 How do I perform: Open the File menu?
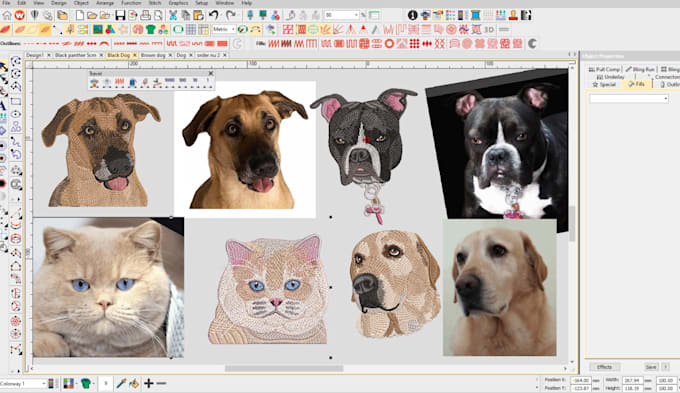pyautogui.click(x=6, y=3)
